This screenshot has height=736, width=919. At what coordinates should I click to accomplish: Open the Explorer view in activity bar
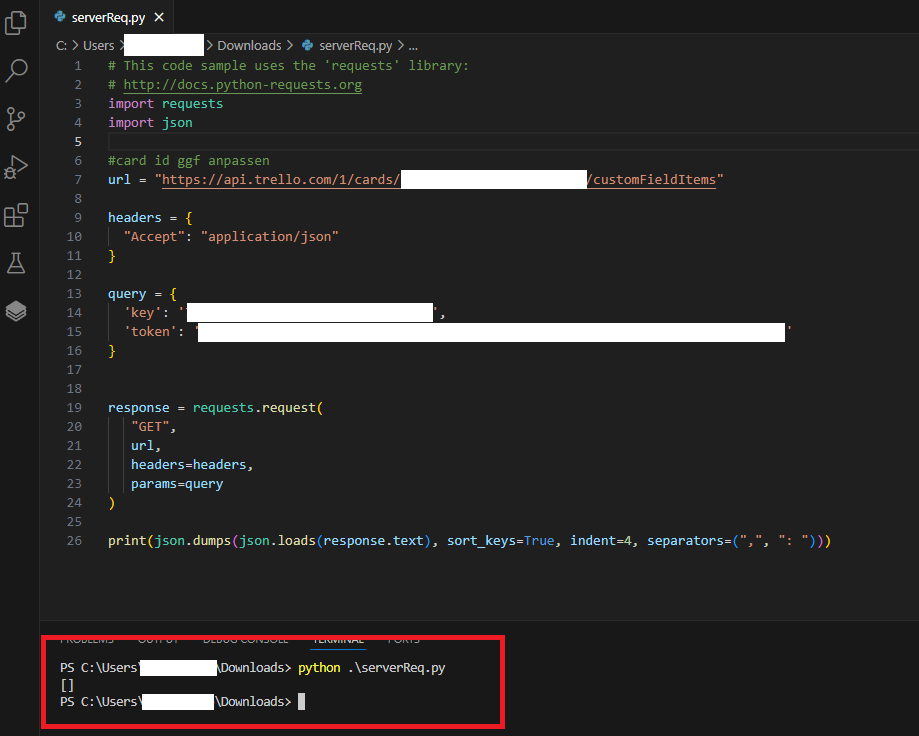(16, 23)
